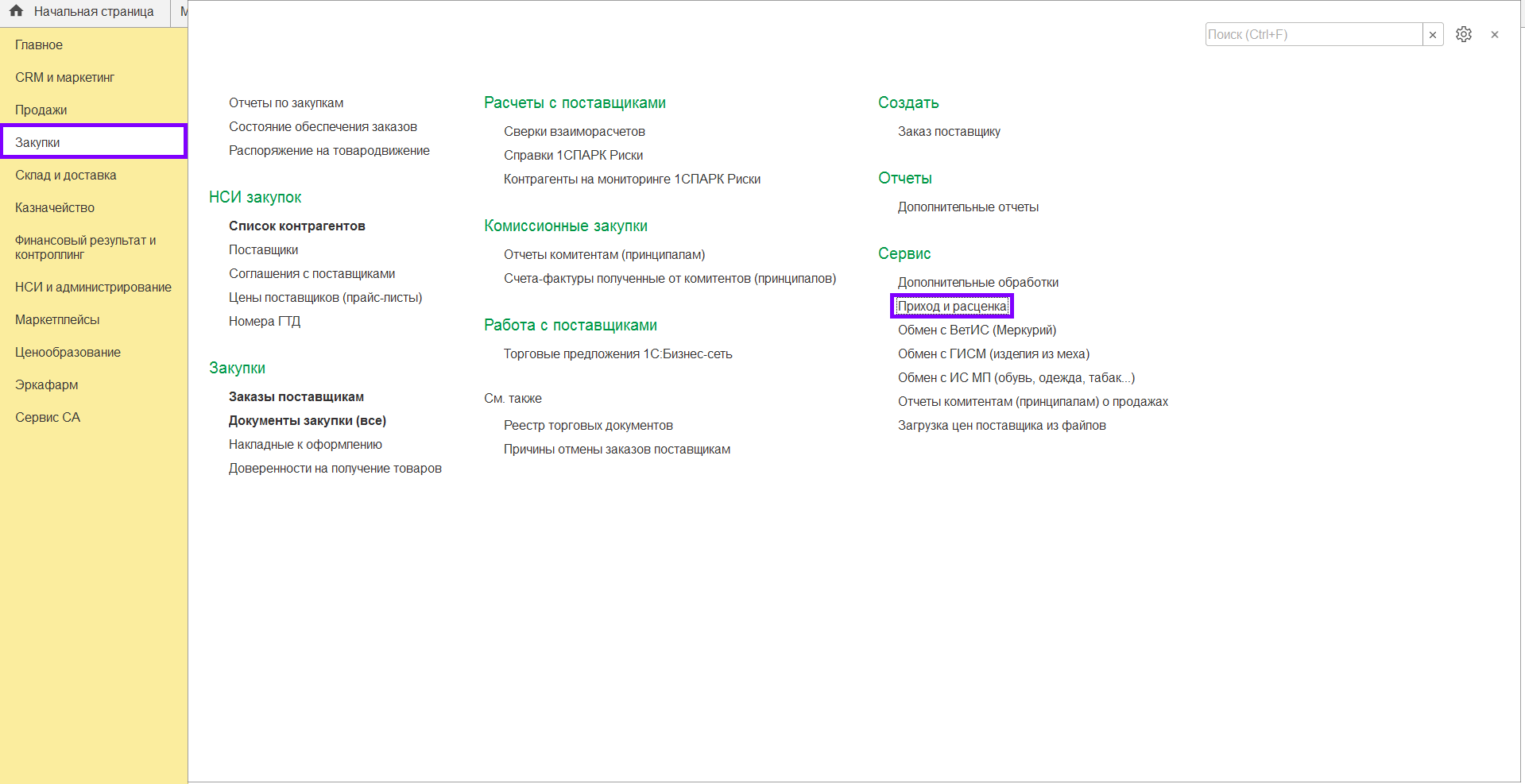Open Обмен с ВетИС (Меркурий)
Screen dimensions: 1525x784
(977, 330)
